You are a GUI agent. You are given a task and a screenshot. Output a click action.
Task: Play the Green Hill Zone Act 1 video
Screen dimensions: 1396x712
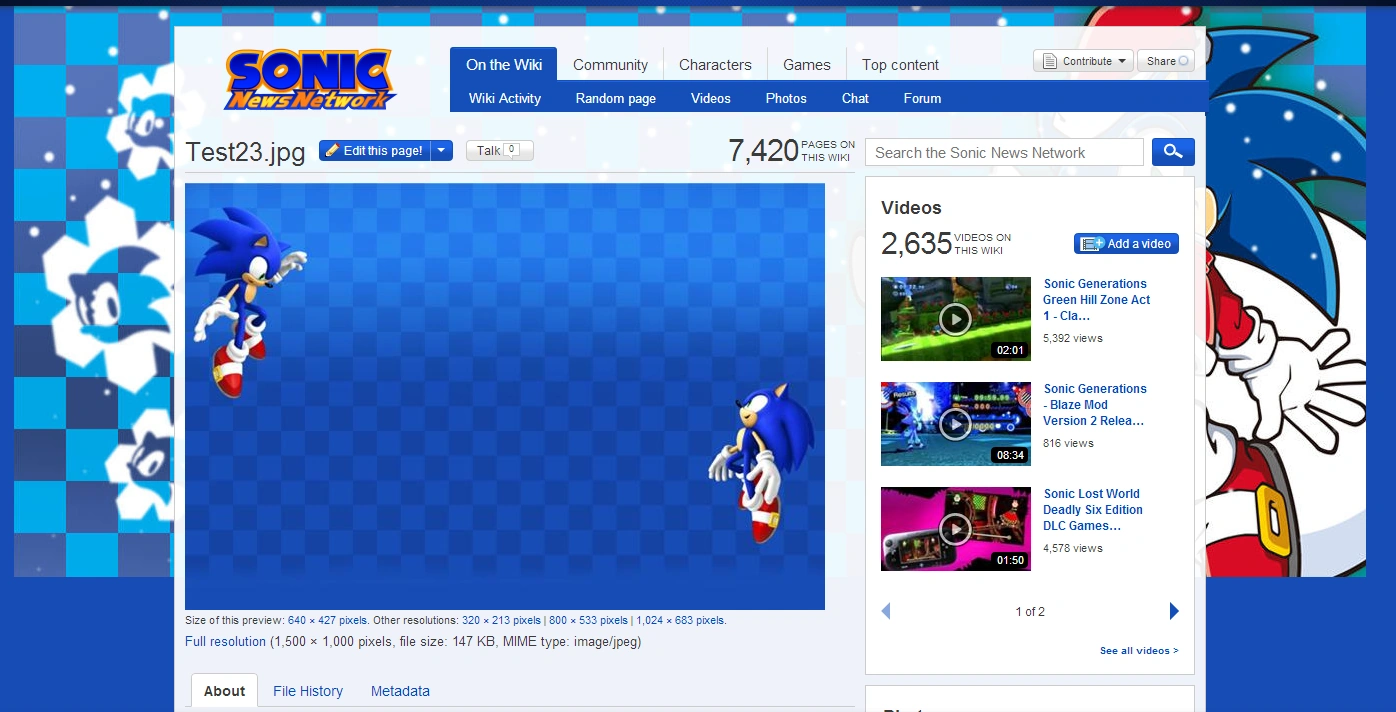[955, 319]
